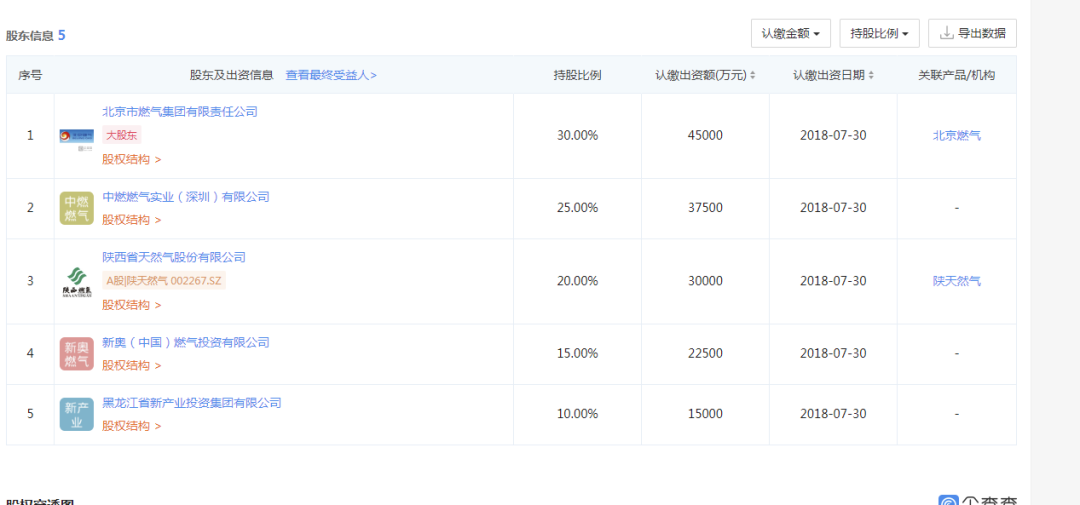Viewport: 1080px width, 505px height.
Task: Click the 持股比例 column header
Action: 577,75
